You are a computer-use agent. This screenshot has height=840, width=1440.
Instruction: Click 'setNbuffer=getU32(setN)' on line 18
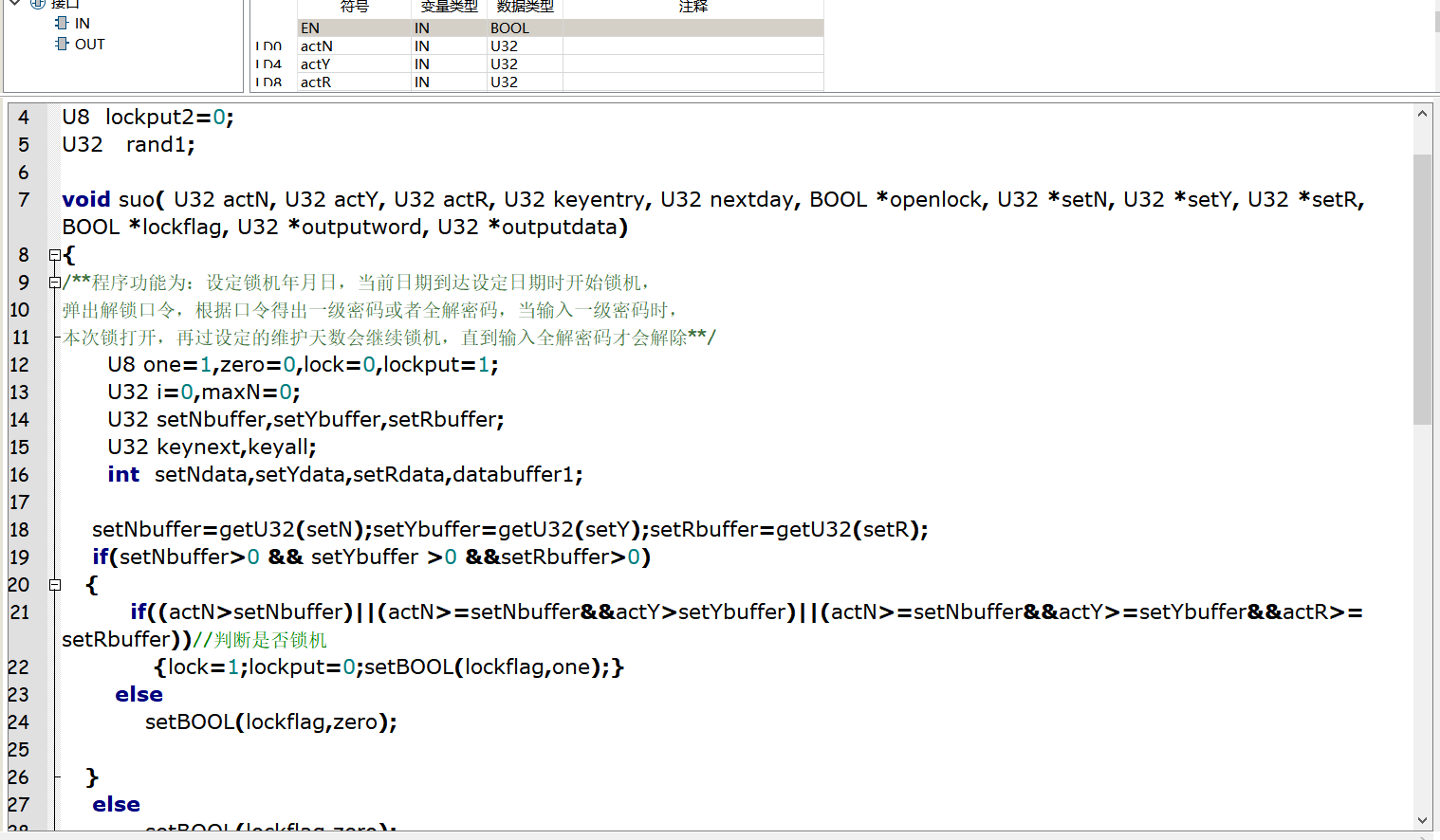229,530
